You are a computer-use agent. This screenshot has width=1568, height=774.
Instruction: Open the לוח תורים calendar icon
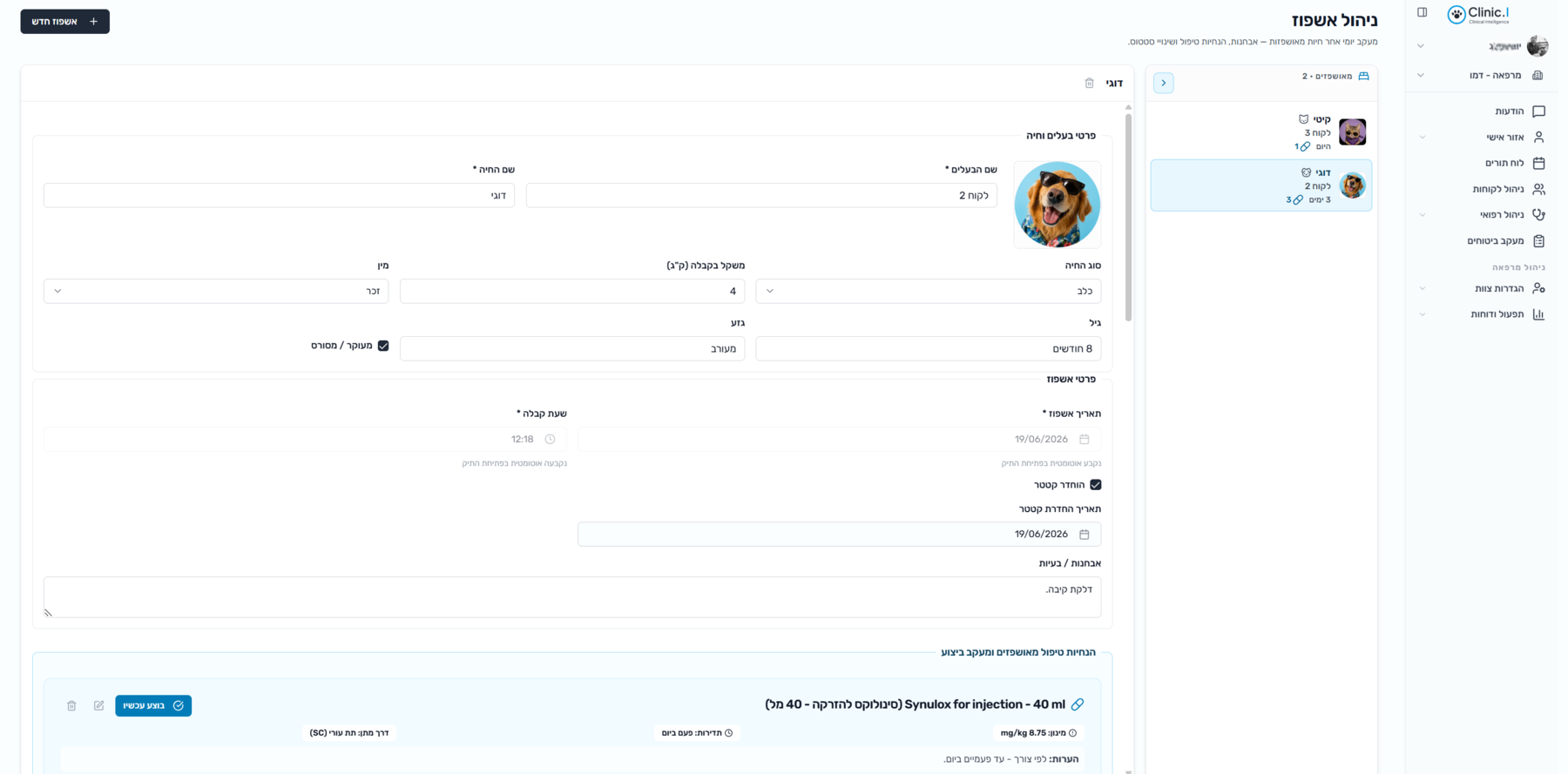pos(1538,163)
